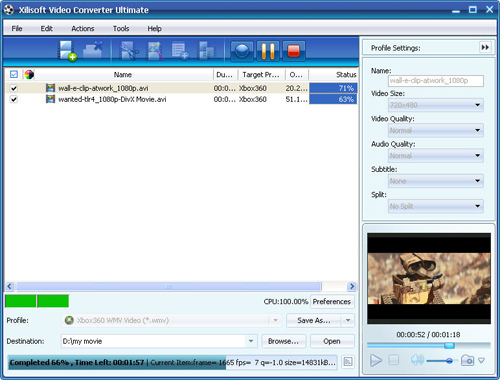Click the Completed 66% status bar
This screenshot has width=500, height=380.
(x=172, y=362)
